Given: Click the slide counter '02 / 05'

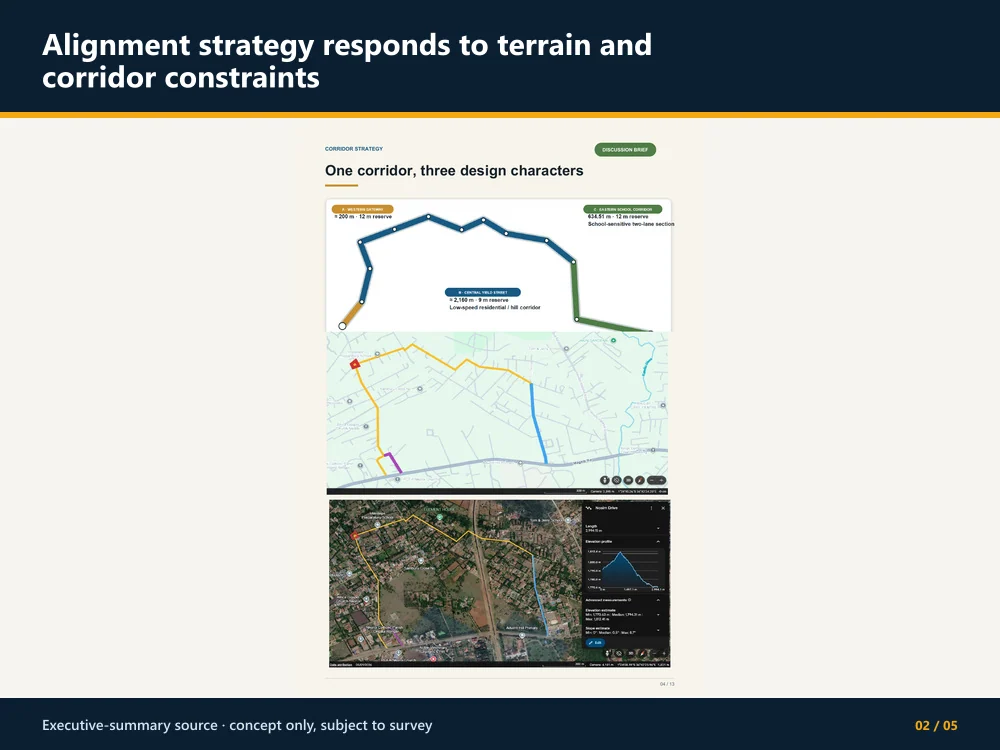Looking at the screenshot, I should [936, 725].
